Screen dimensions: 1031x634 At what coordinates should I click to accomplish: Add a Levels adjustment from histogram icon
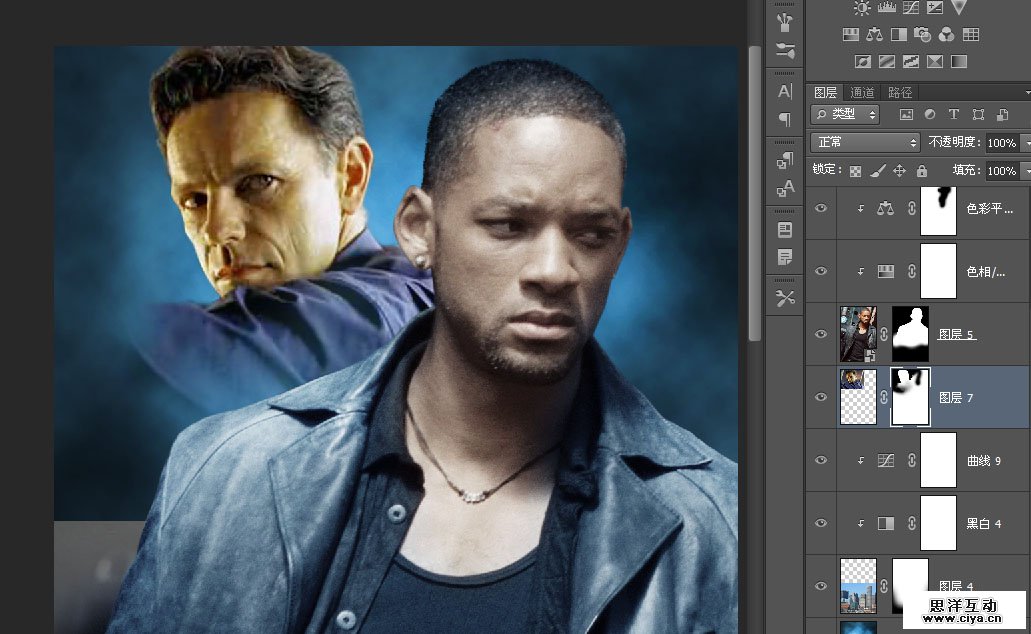887,7
